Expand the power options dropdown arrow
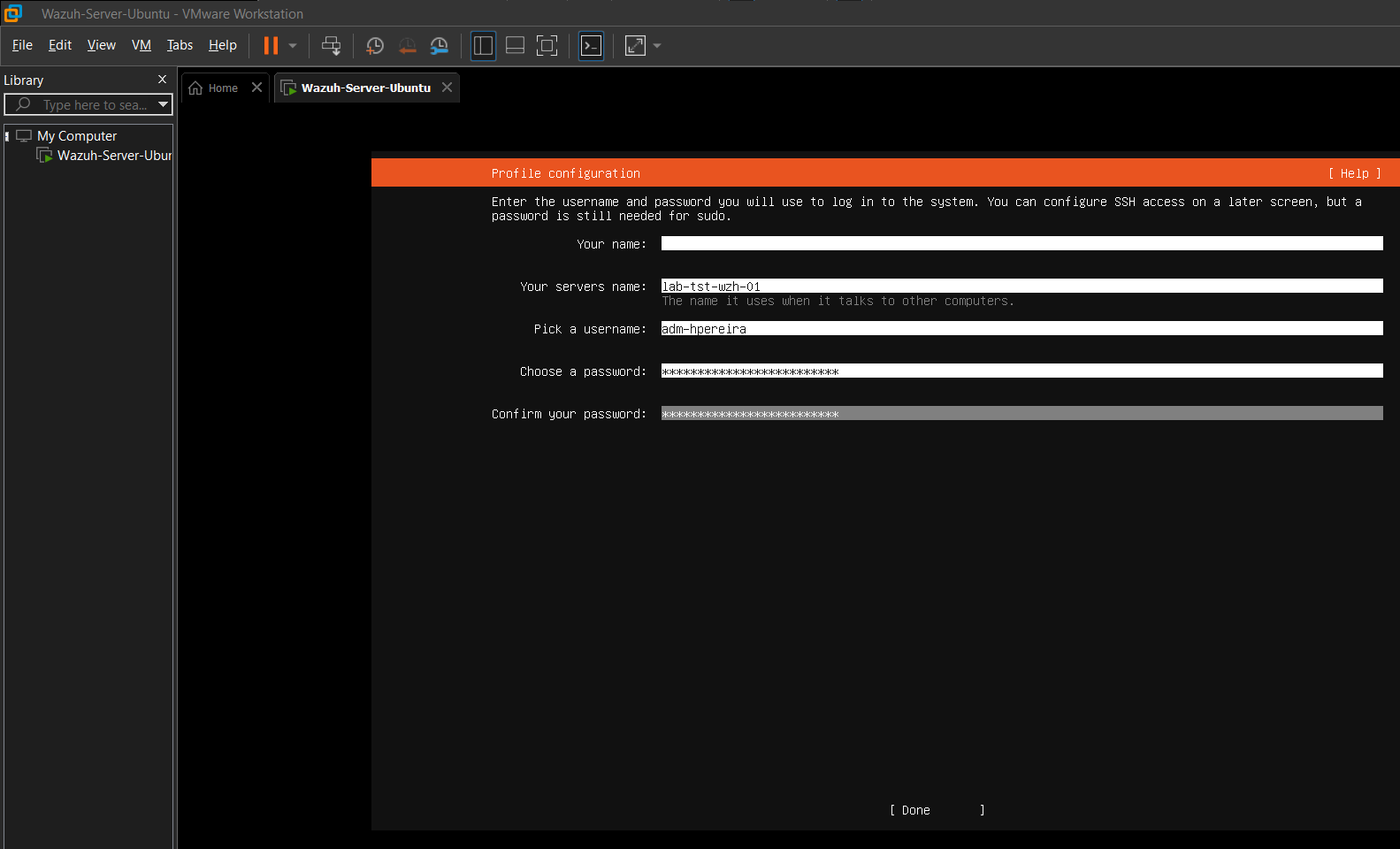This screenshot has height=849, width=1400. tap(293, 45)
